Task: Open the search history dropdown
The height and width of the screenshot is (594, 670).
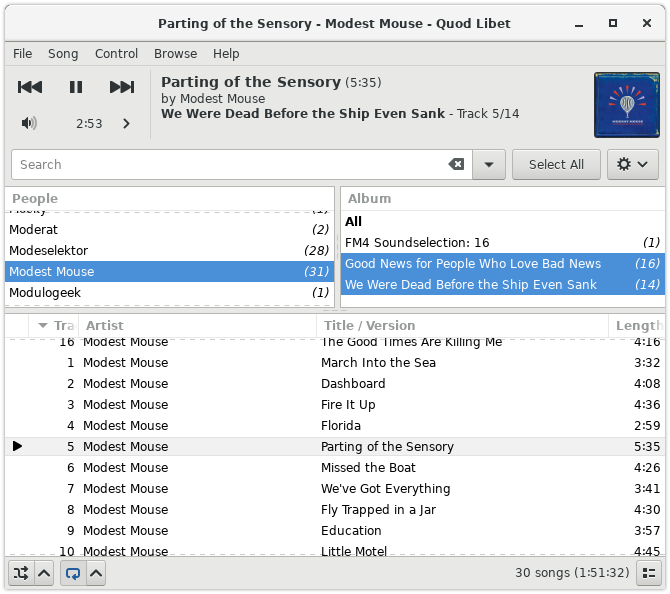Action: click(488, 164)
